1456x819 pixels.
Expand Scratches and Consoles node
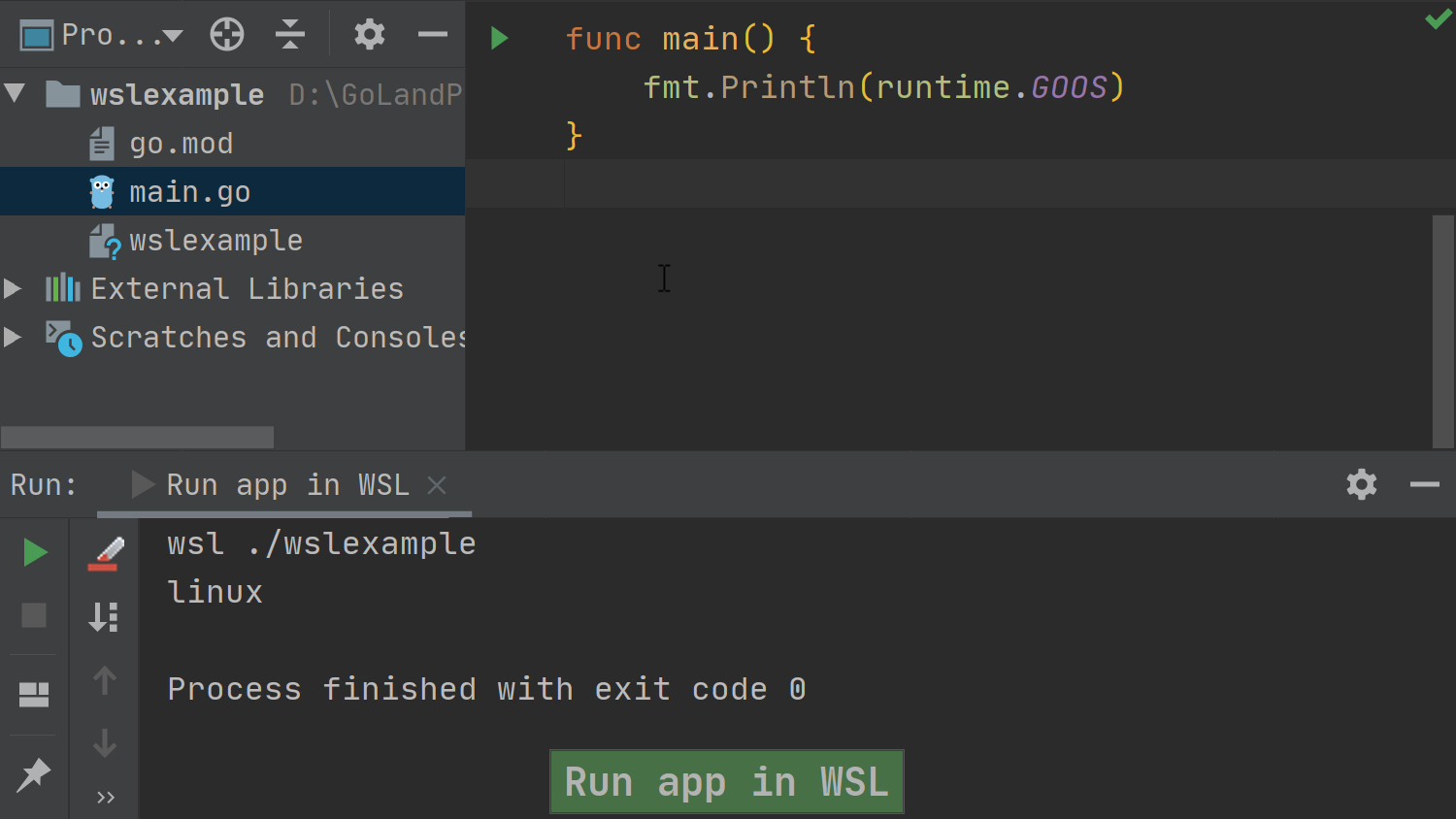coord(13,337)
